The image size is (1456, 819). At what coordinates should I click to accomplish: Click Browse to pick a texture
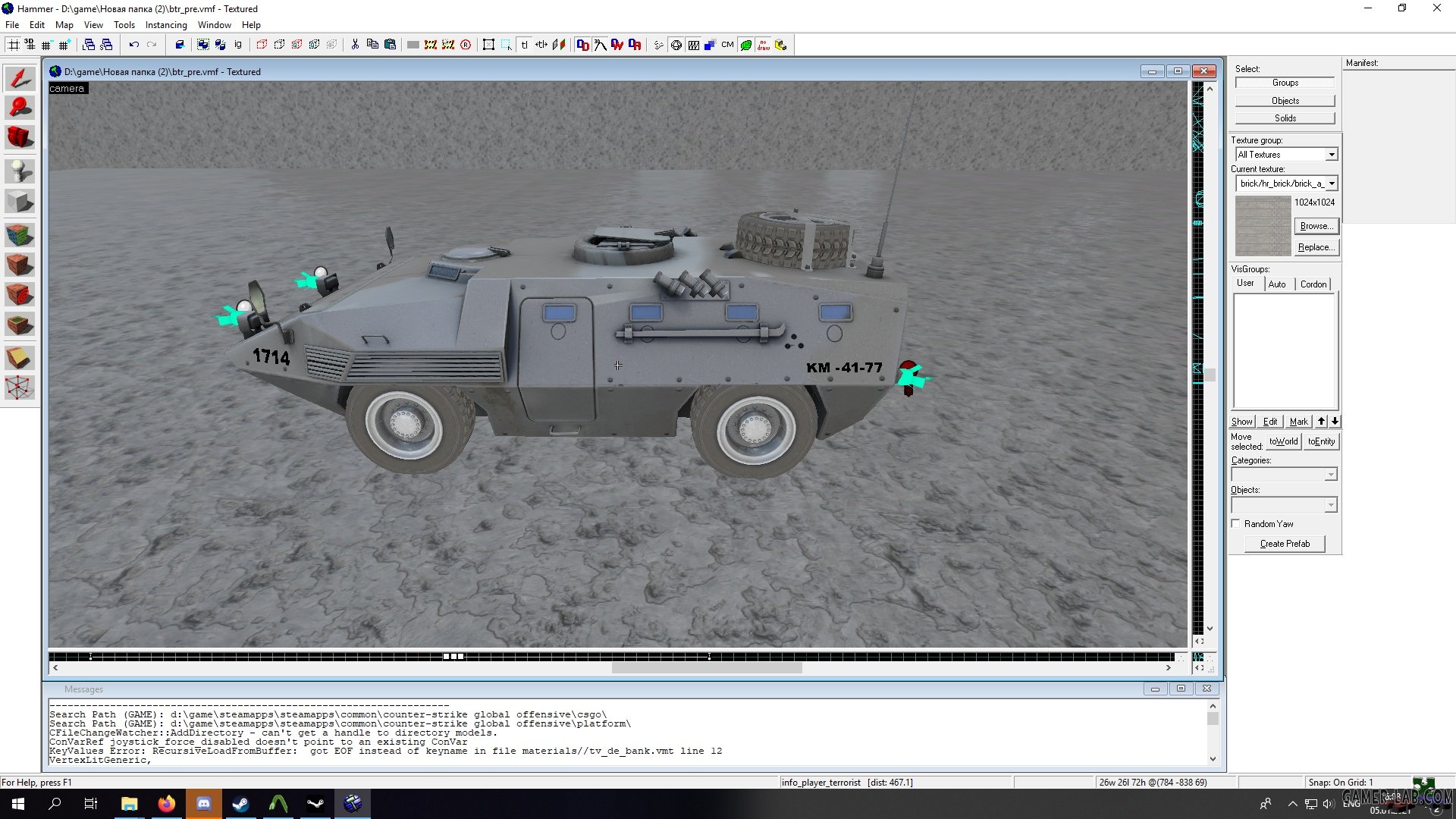(1316, 226)
